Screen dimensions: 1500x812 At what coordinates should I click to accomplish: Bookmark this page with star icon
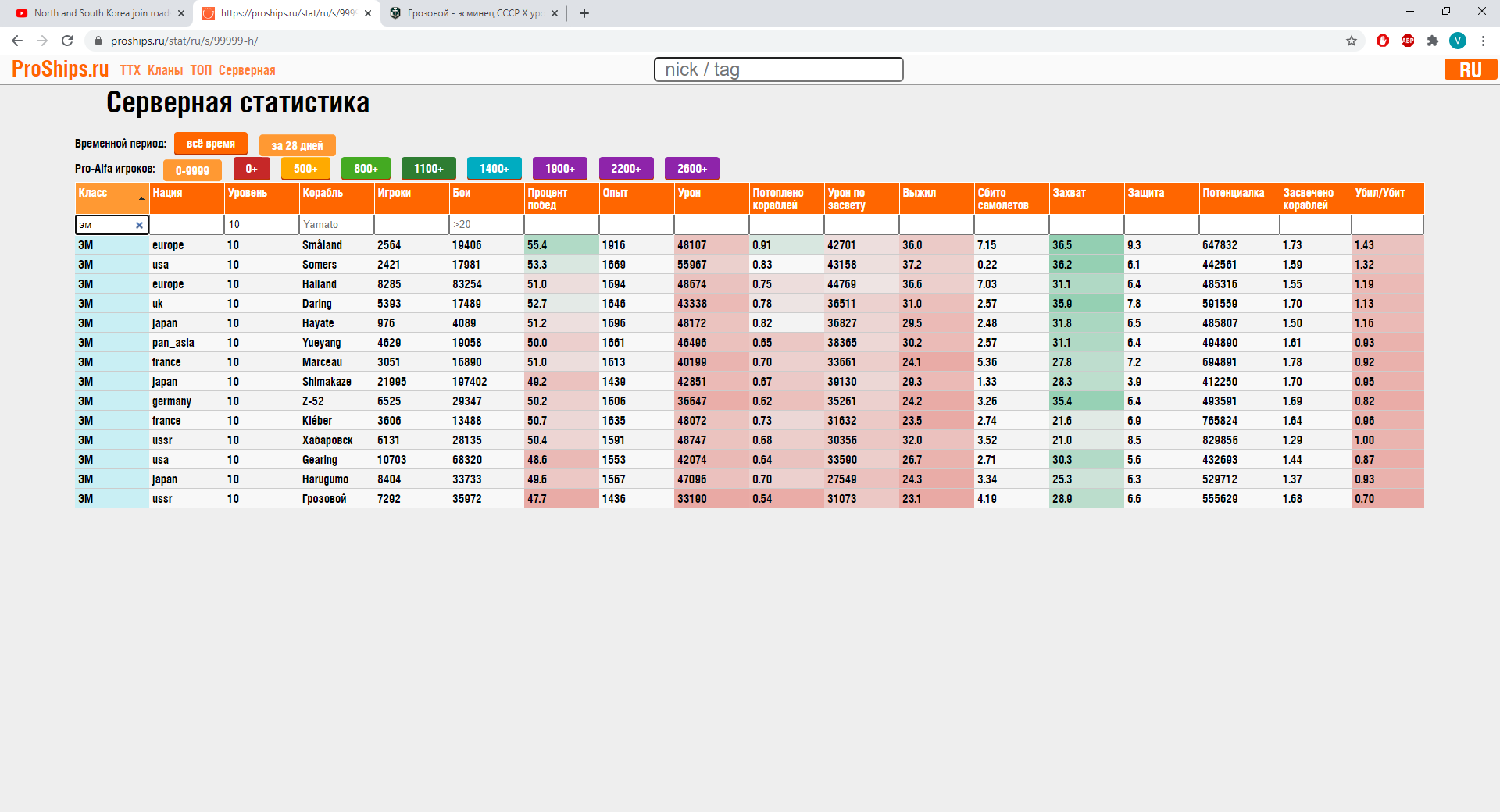[x=1352, y=41]
